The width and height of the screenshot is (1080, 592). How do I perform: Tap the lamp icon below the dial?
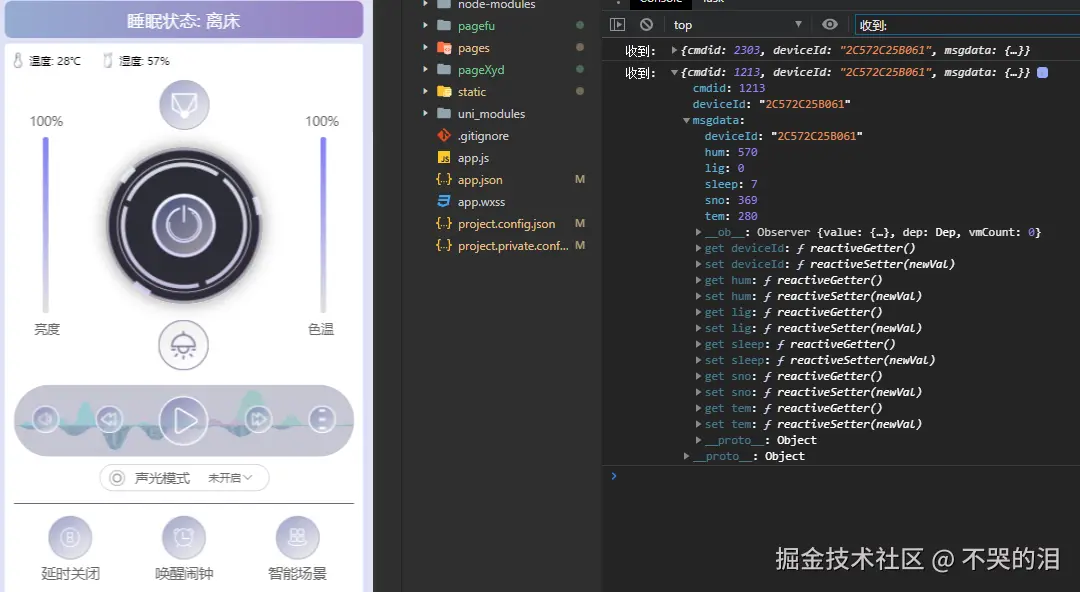tap(183, 345)
